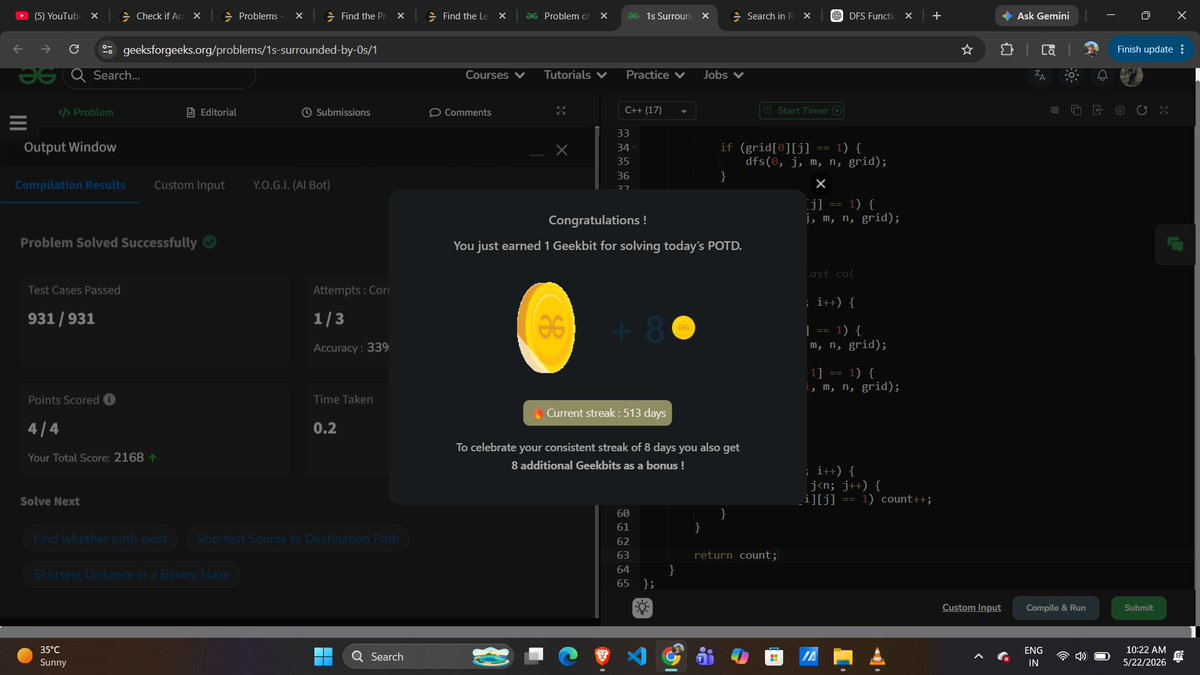
Task: Click the Start Timer button
Action: [x=802, y=110]
